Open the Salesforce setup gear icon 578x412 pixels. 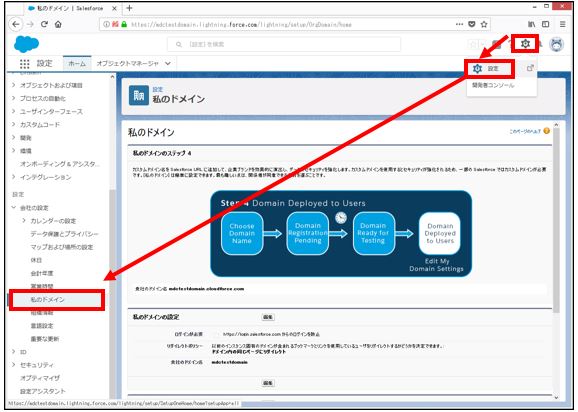(525, 44)
